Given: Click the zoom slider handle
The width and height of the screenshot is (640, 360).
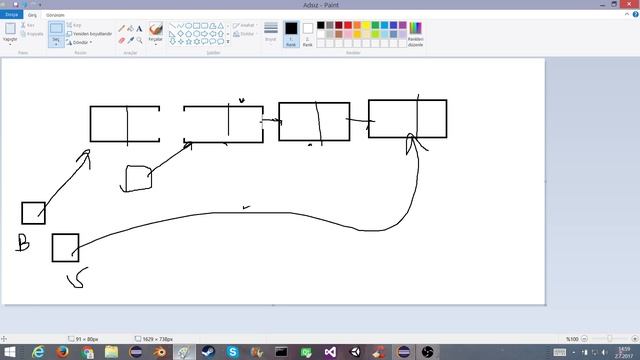Looking at the screenshot, I should (609, 339).
